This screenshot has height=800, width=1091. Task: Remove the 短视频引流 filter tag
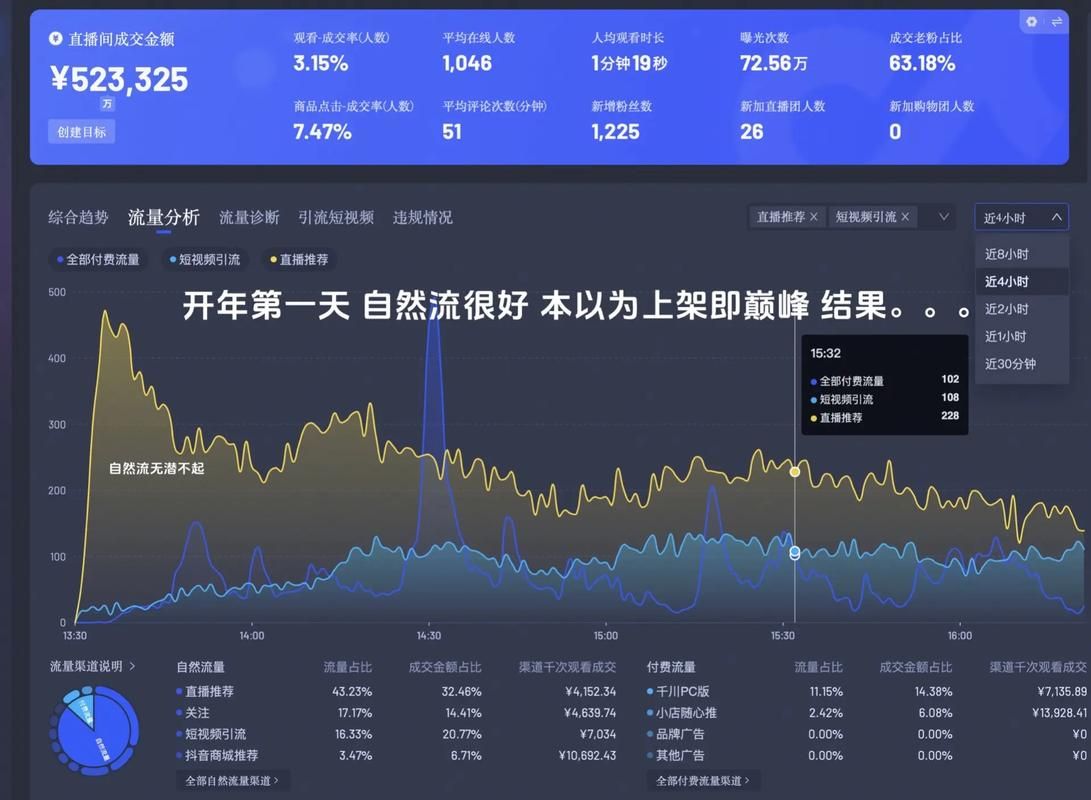(905, 217)
